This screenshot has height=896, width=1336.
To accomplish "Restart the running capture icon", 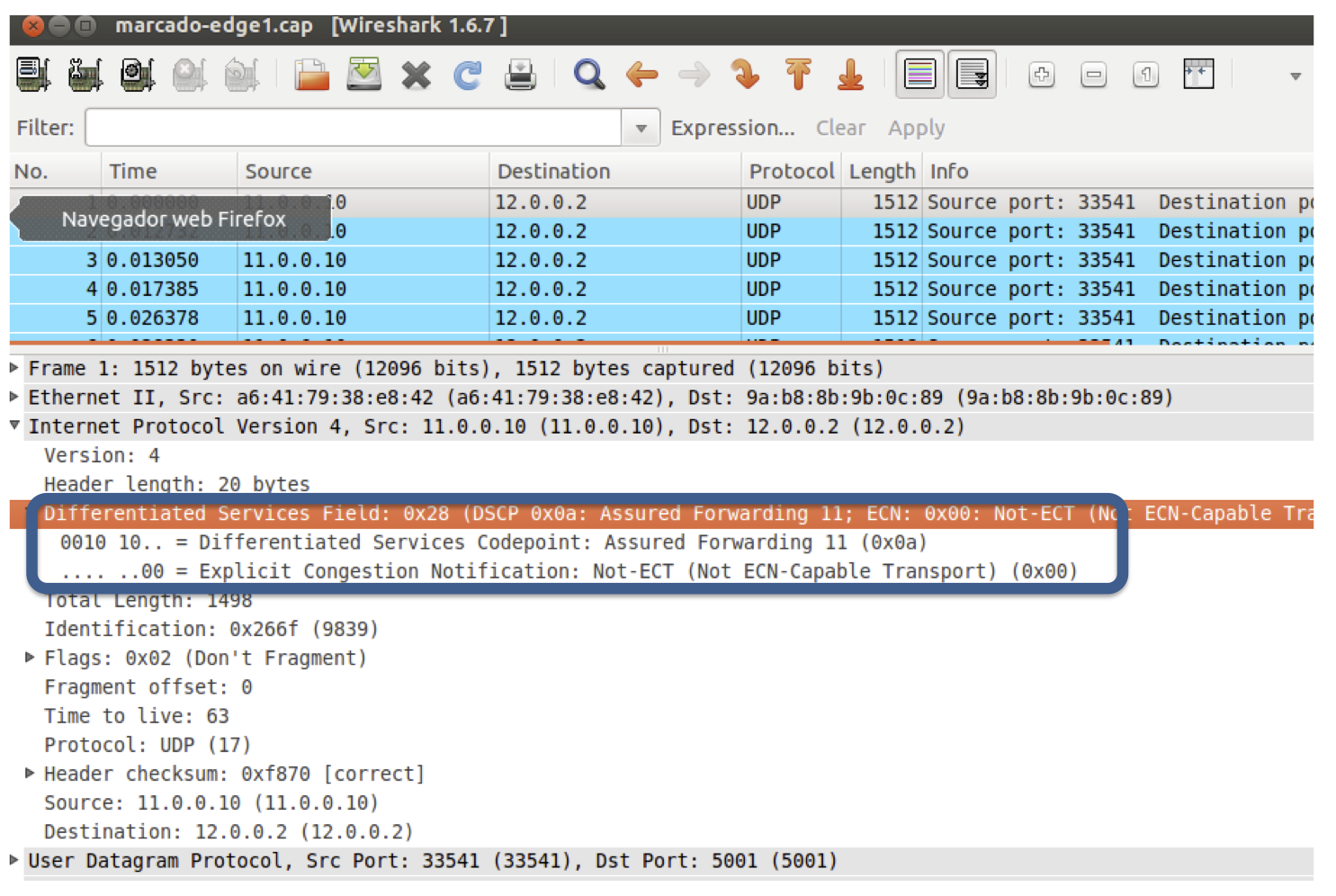I will click(241, 75).
